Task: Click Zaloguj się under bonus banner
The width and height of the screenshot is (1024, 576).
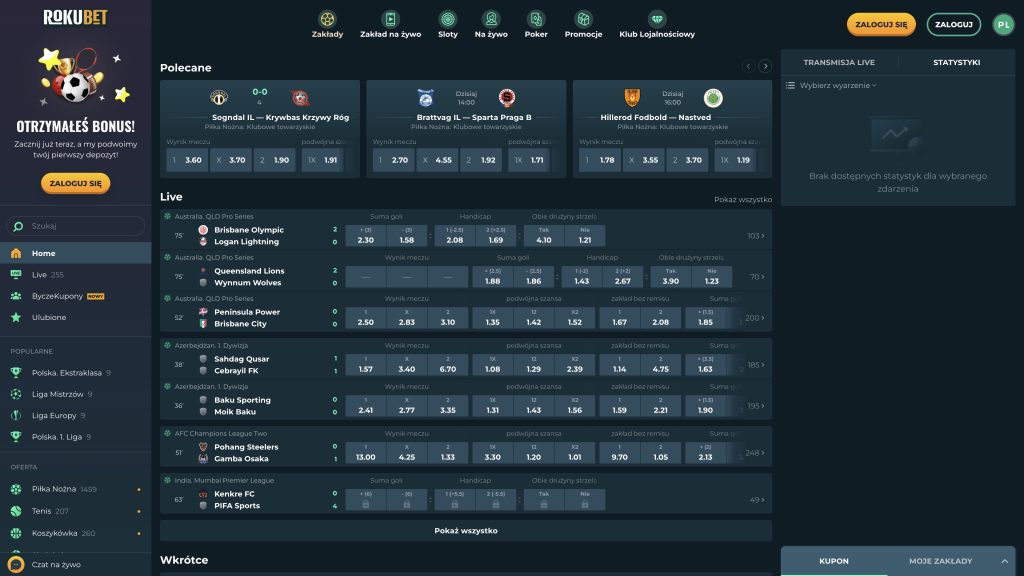Action: (76, 184)
